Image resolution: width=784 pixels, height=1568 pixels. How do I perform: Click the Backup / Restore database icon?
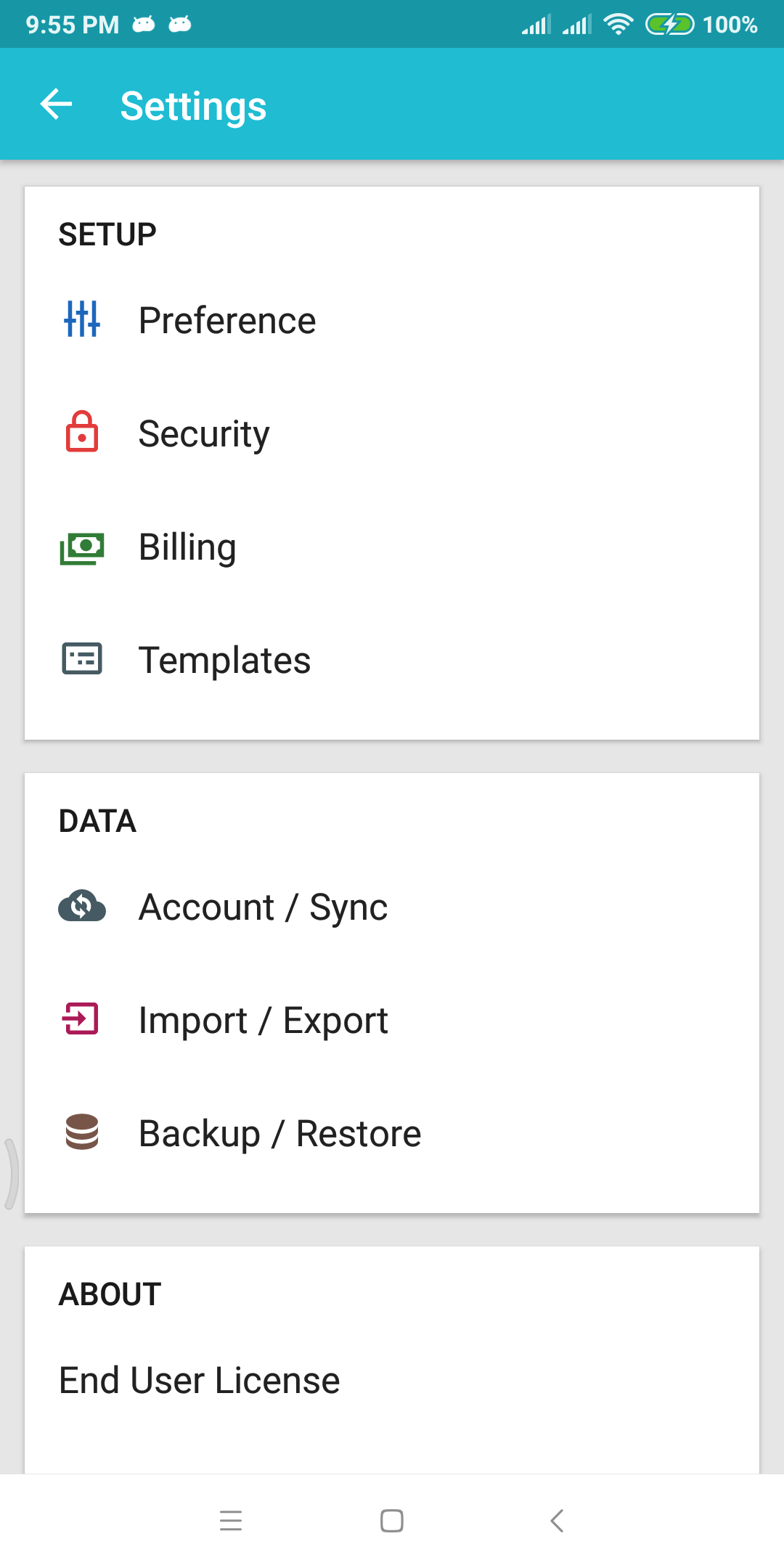point(82,1132)
